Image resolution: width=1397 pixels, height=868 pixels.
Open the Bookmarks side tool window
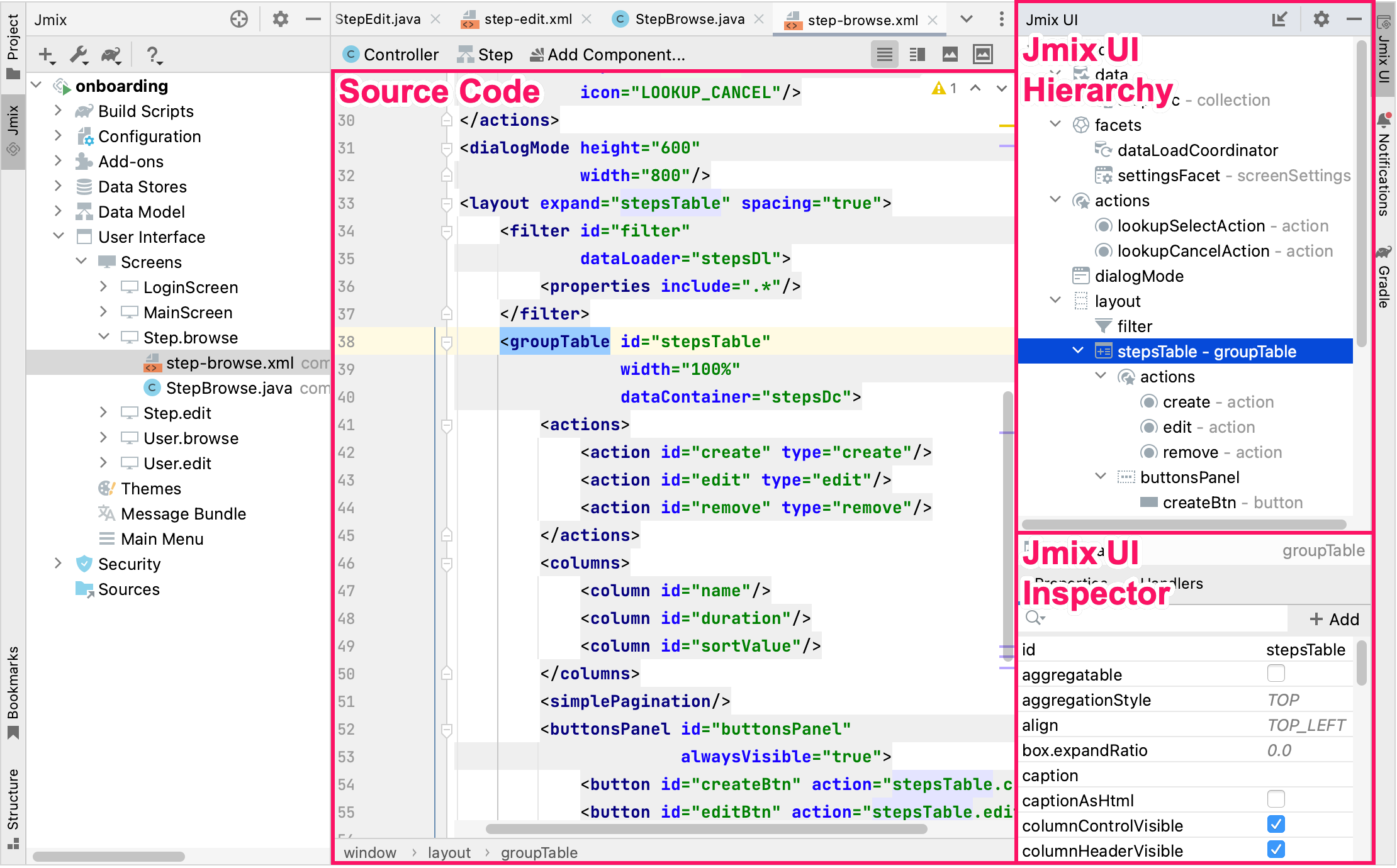click(13, 692)
